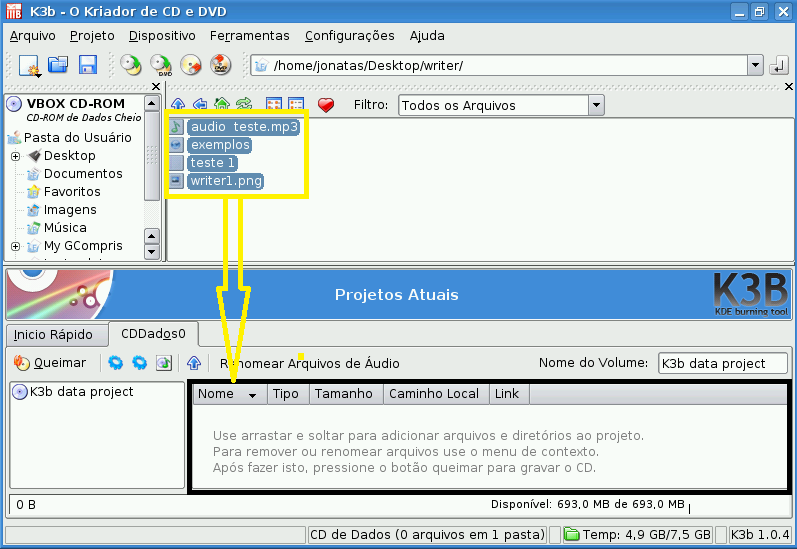
Task: Click Renomear Arquivos de Áudio button
Action: [x=310, y=363]
